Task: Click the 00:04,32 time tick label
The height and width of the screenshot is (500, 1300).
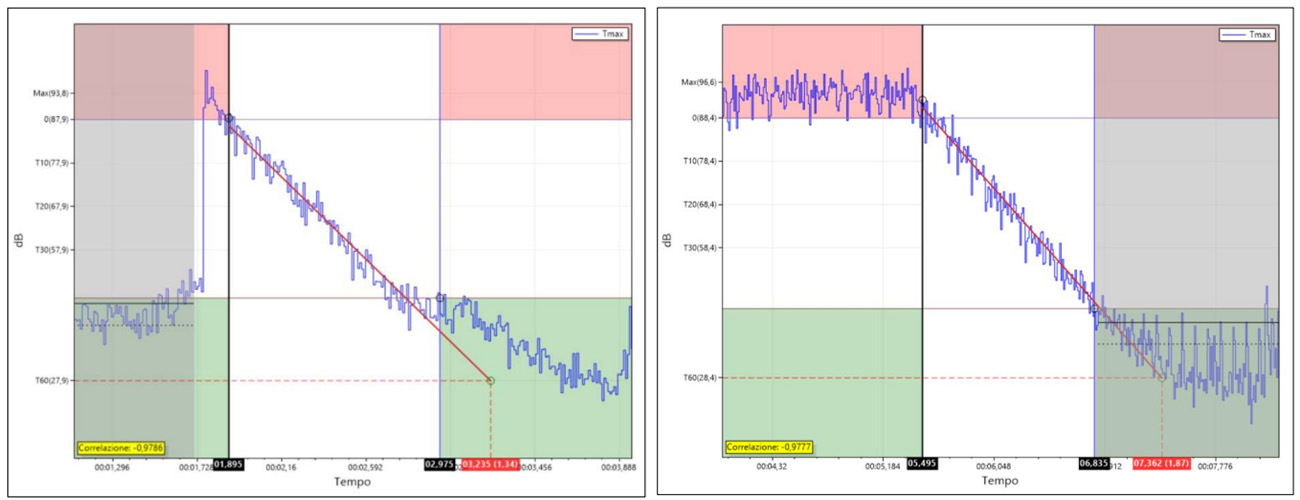Action: pyautogui.click(x=774, y=465)
